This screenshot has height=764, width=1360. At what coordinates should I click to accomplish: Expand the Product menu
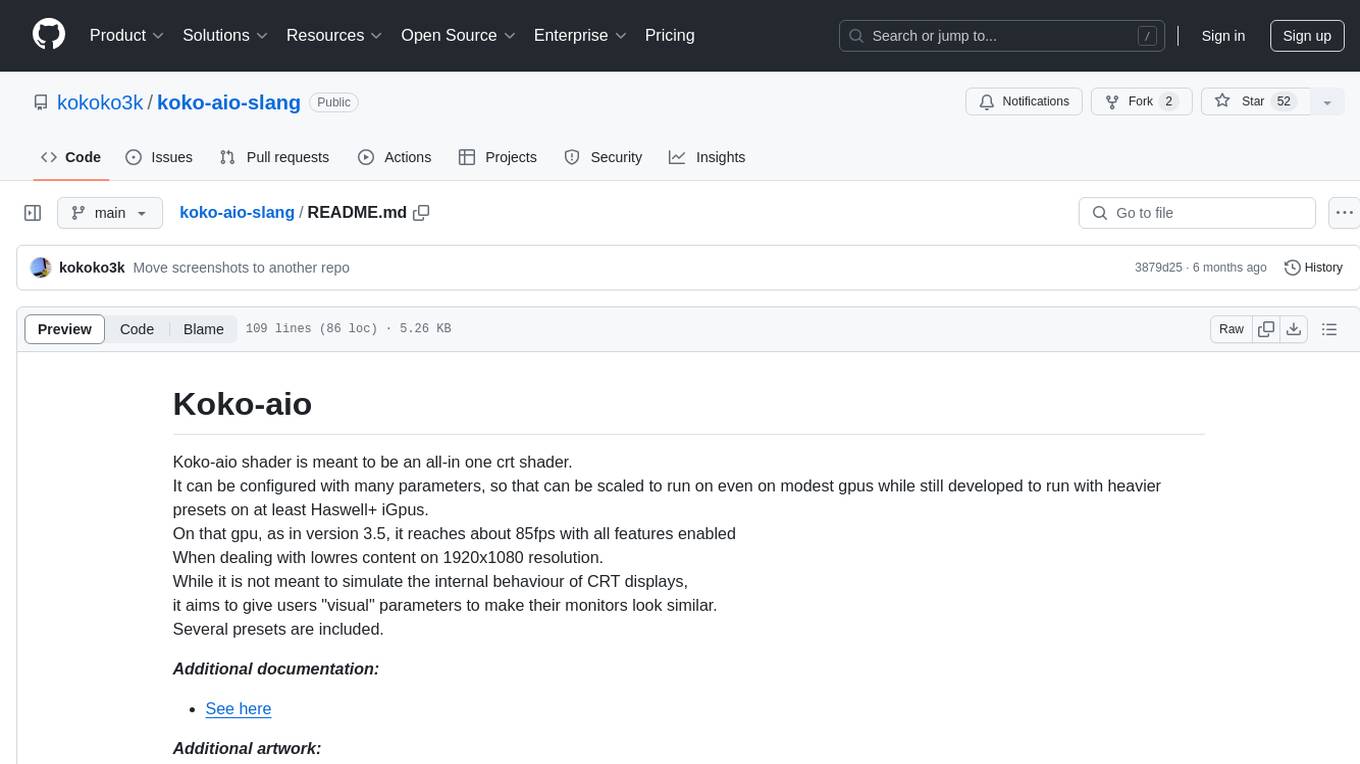pyautogui.click(x=127, y=35)
